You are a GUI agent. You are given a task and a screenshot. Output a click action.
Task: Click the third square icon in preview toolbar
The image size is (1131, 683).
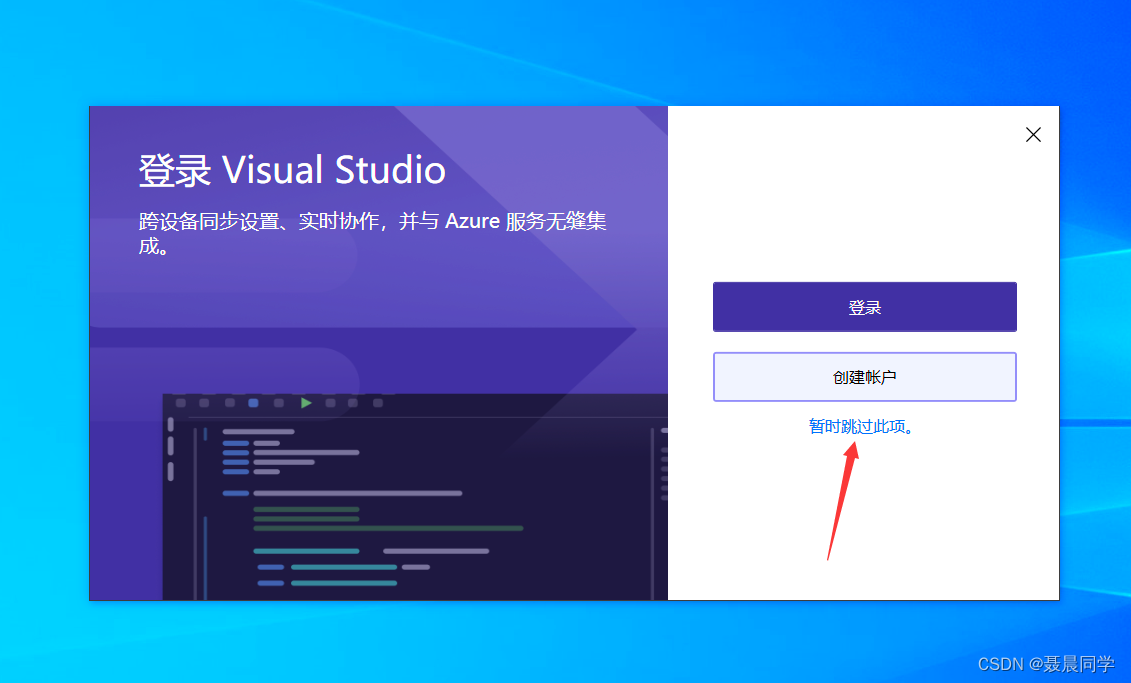(231, 402)
